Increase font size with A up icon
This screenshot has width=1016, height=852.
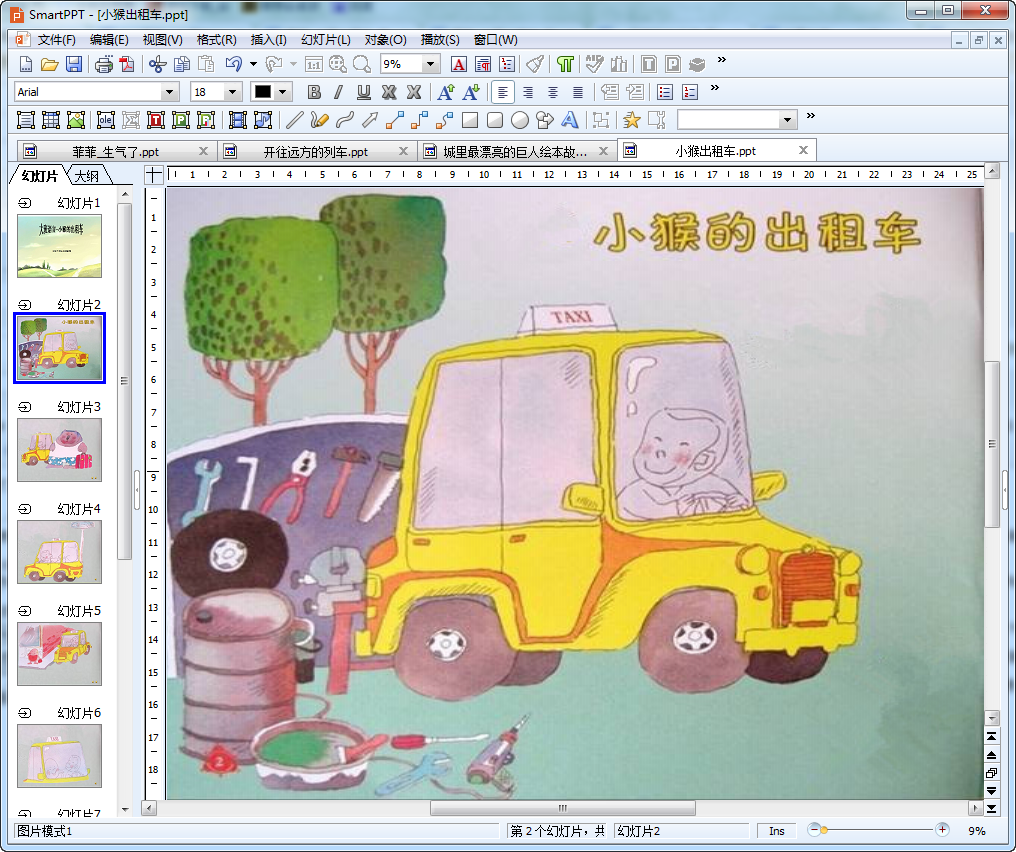click(446, 92)
